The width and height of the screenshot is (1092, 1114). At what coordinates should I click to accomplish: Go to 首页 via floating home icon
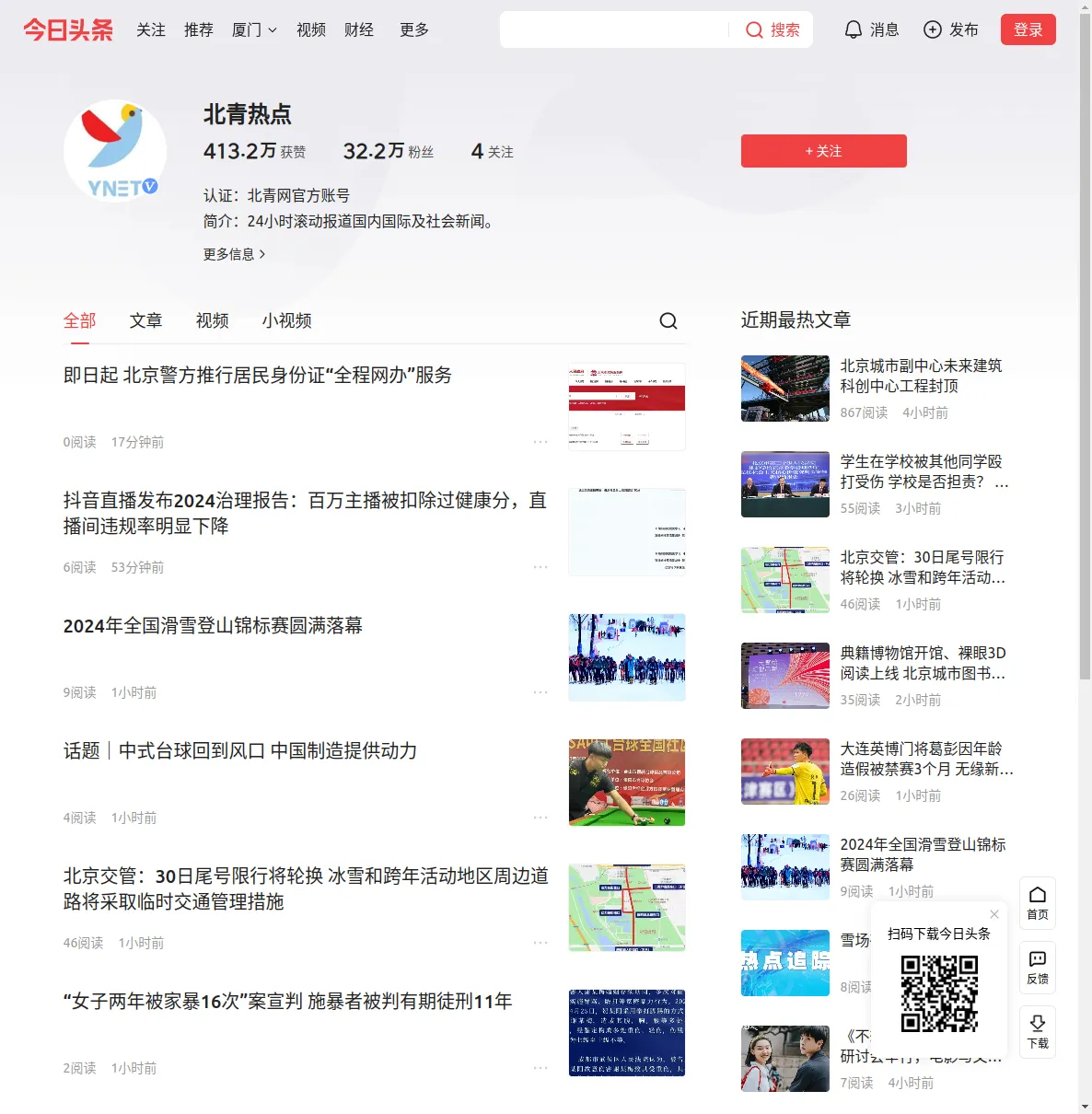pos(1038,903)
